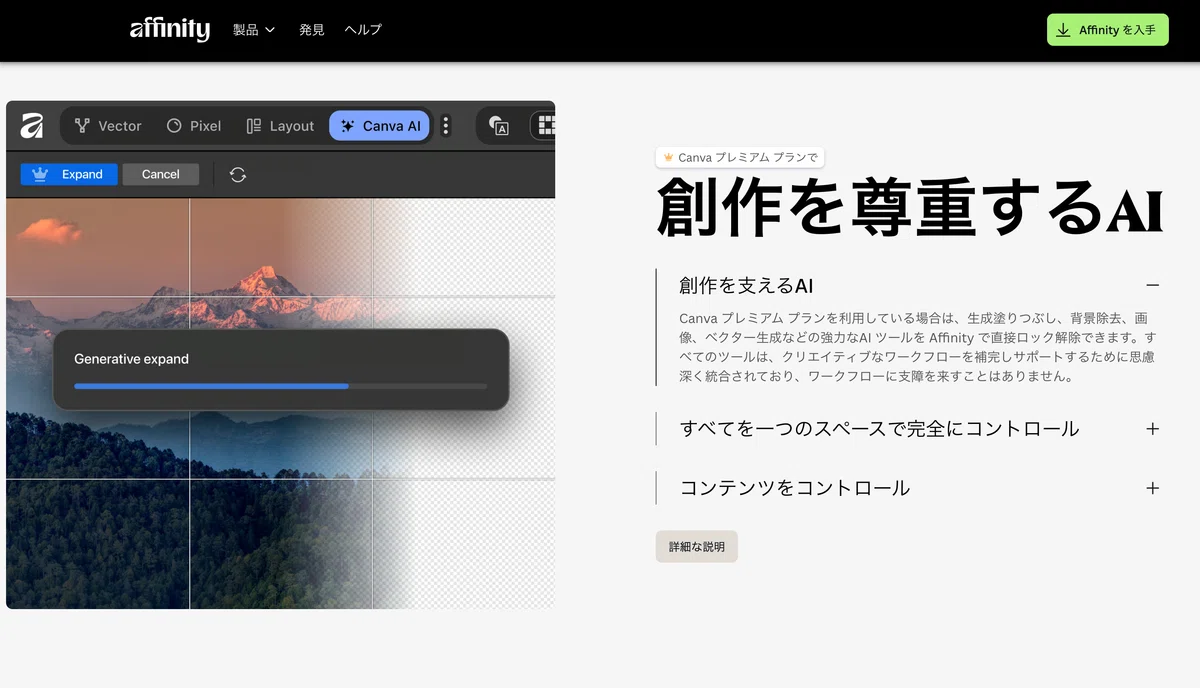Click the Generative expand progress bar
This screenshot has width=1200, height=688.
click(281, 386)
